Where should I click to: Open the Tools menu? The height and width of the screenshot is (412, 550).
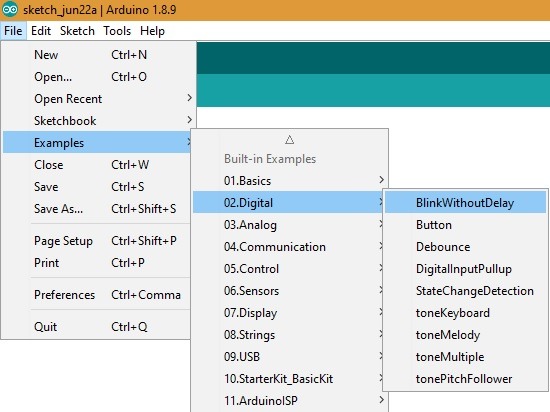[117, 31]
